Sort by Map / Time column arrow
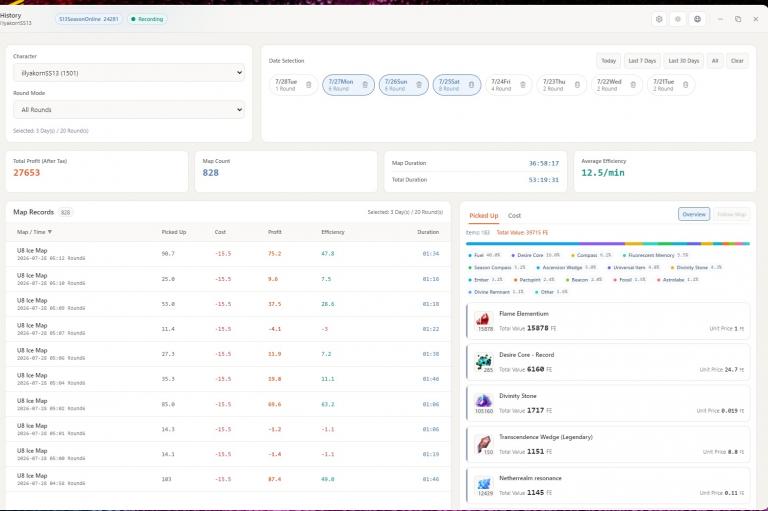This screenshot has height=511, width=768. pyautogui.click(x=49, y=232)
